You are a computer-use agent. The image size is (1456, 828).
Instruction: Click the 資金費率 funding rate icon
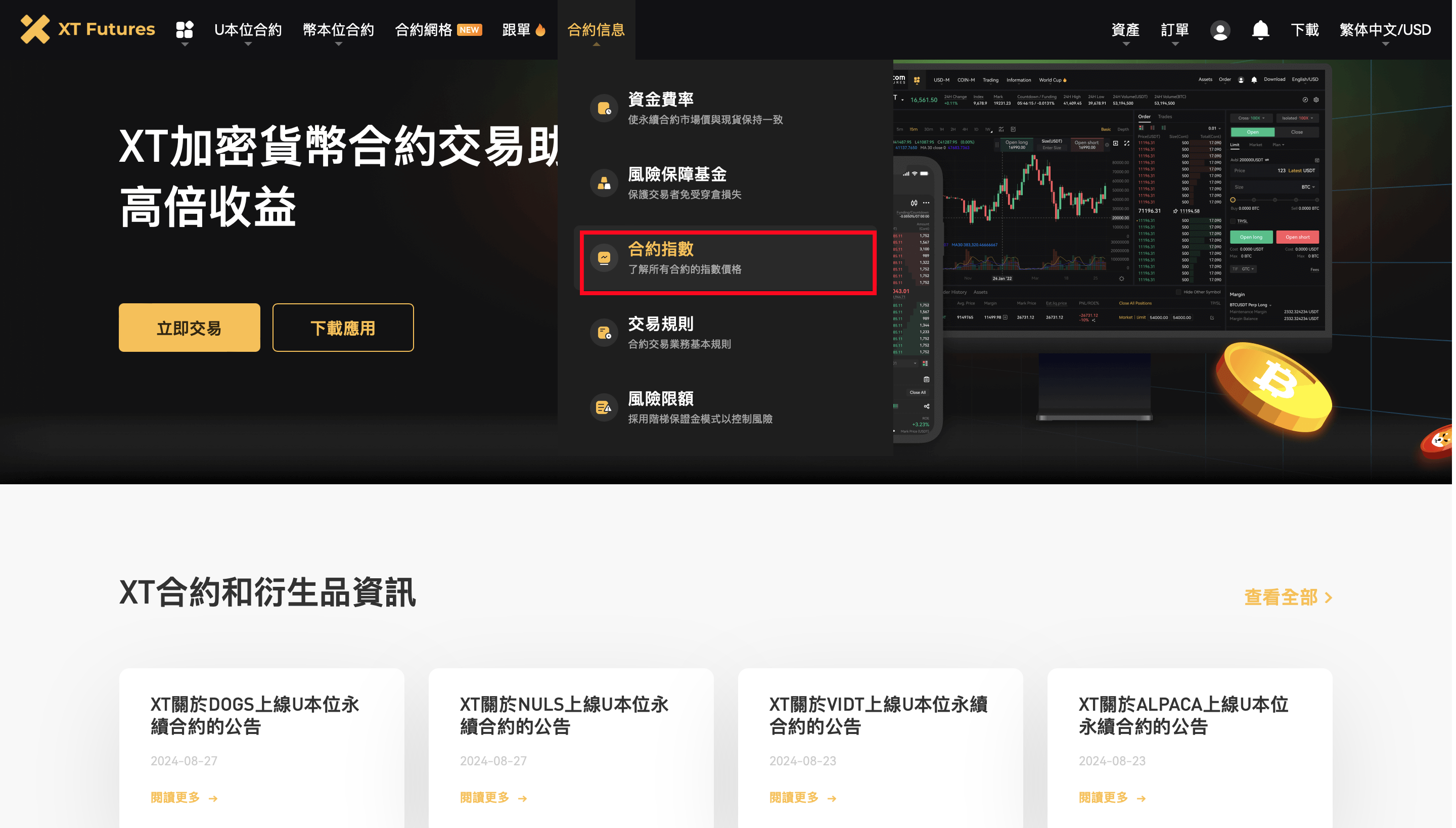[604, 108]
